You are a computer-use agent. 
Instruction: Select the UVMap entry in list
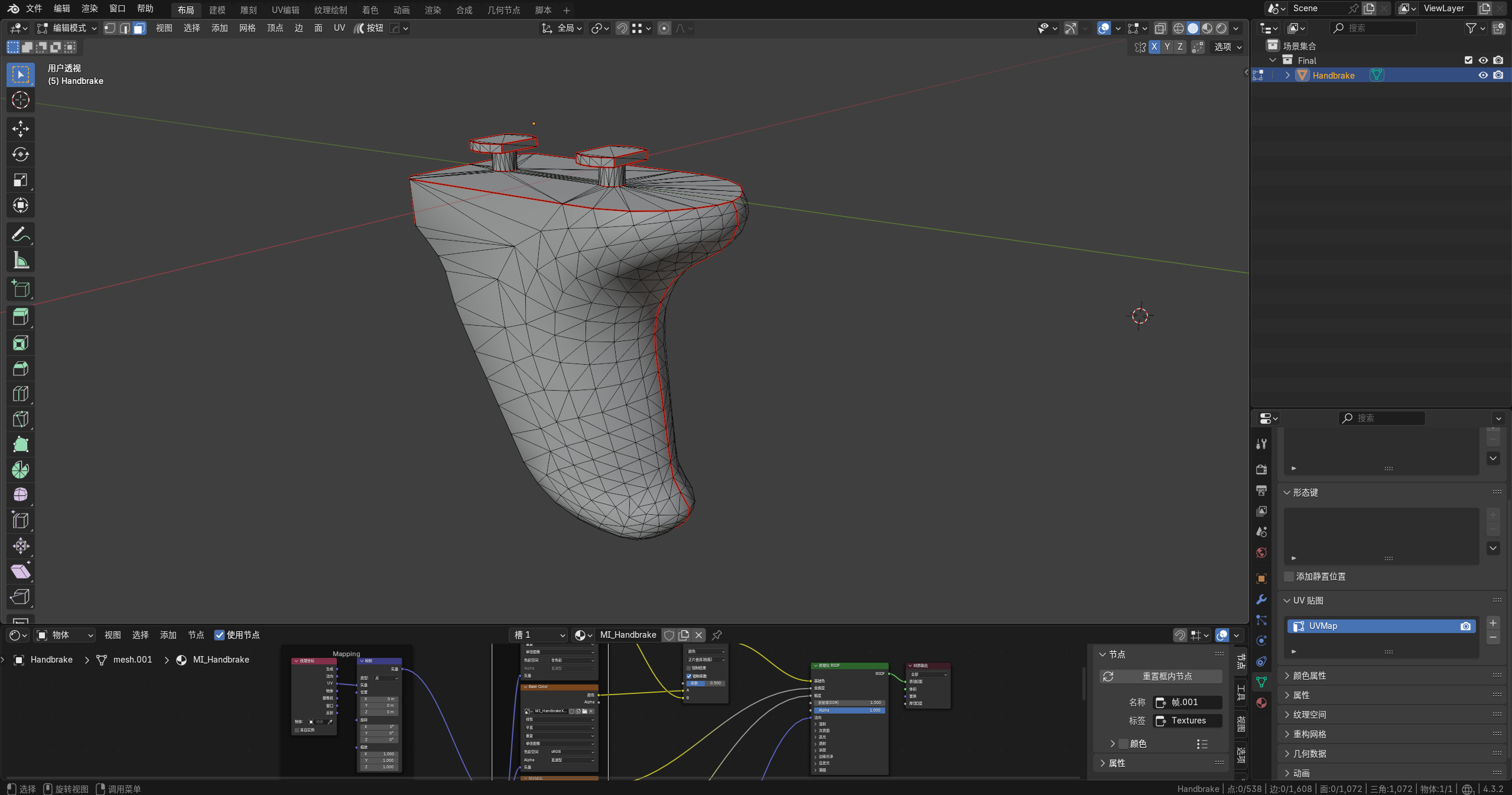point(1381,626)
